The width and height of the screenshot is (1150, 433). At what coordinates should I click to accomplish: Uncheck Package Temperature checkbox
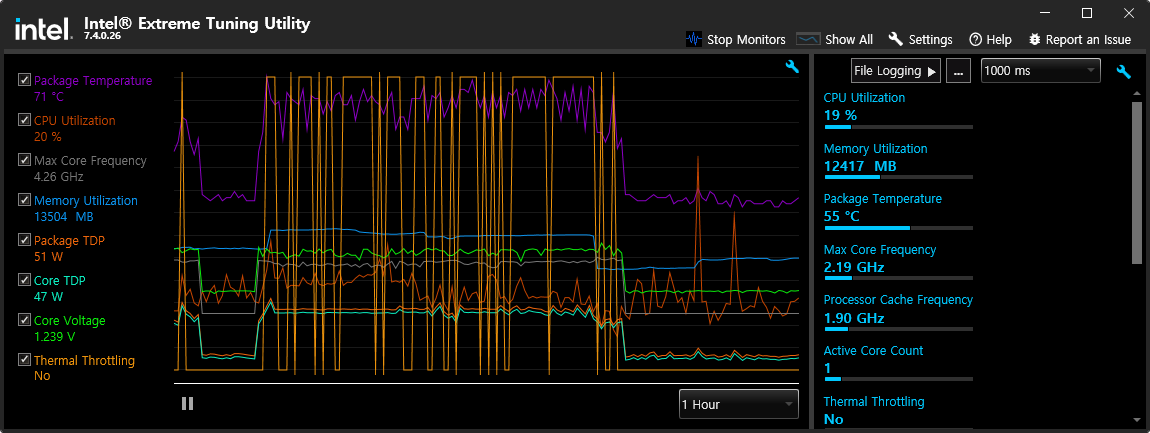(24, 80)
